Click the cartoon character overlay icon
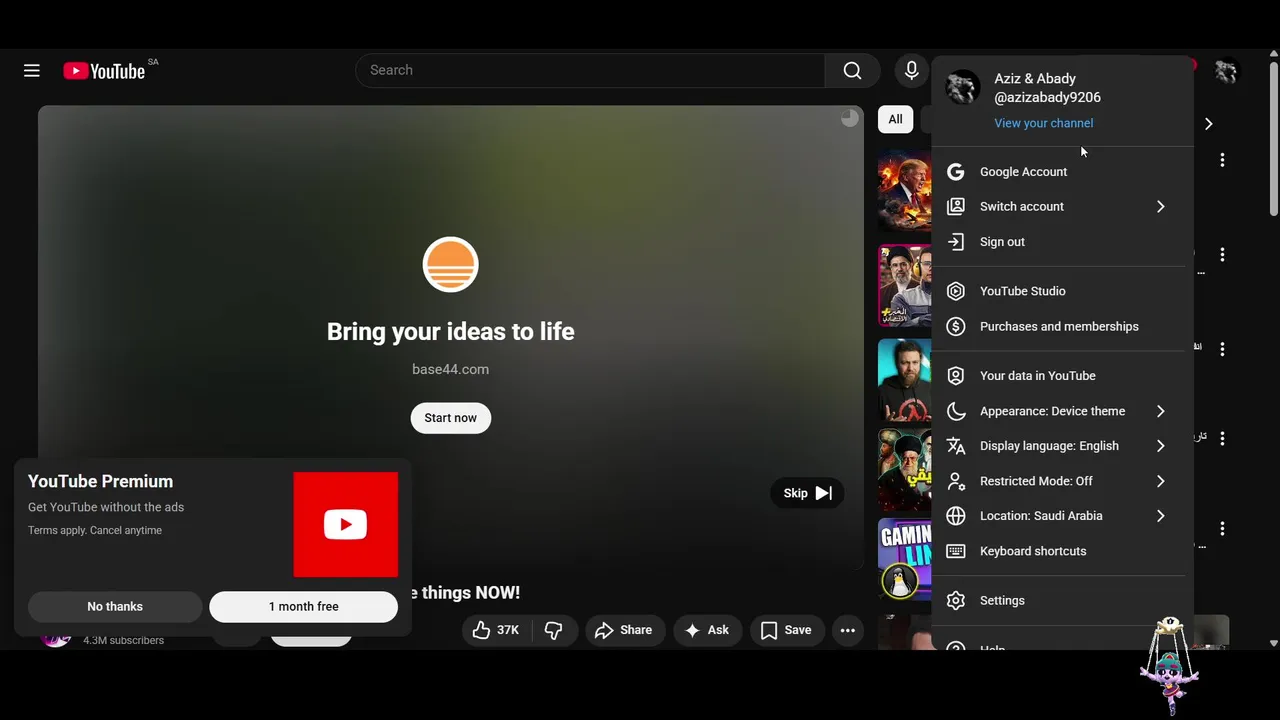Screen dimensions: 1280x720 pyautogui.click(x=1169, y=665)
